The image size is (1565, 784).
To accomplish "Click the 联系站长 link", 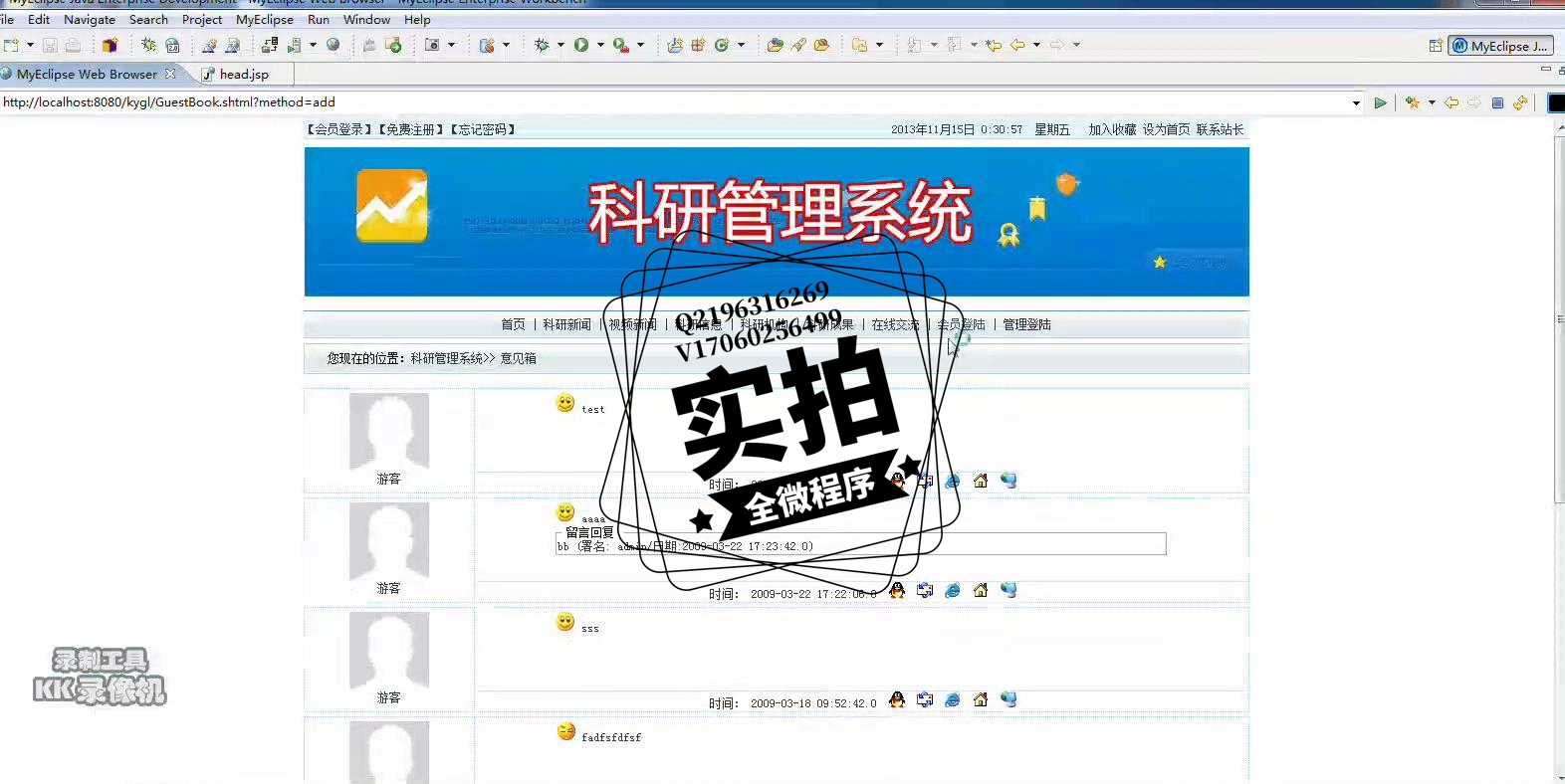I will tap(1220, 129).
